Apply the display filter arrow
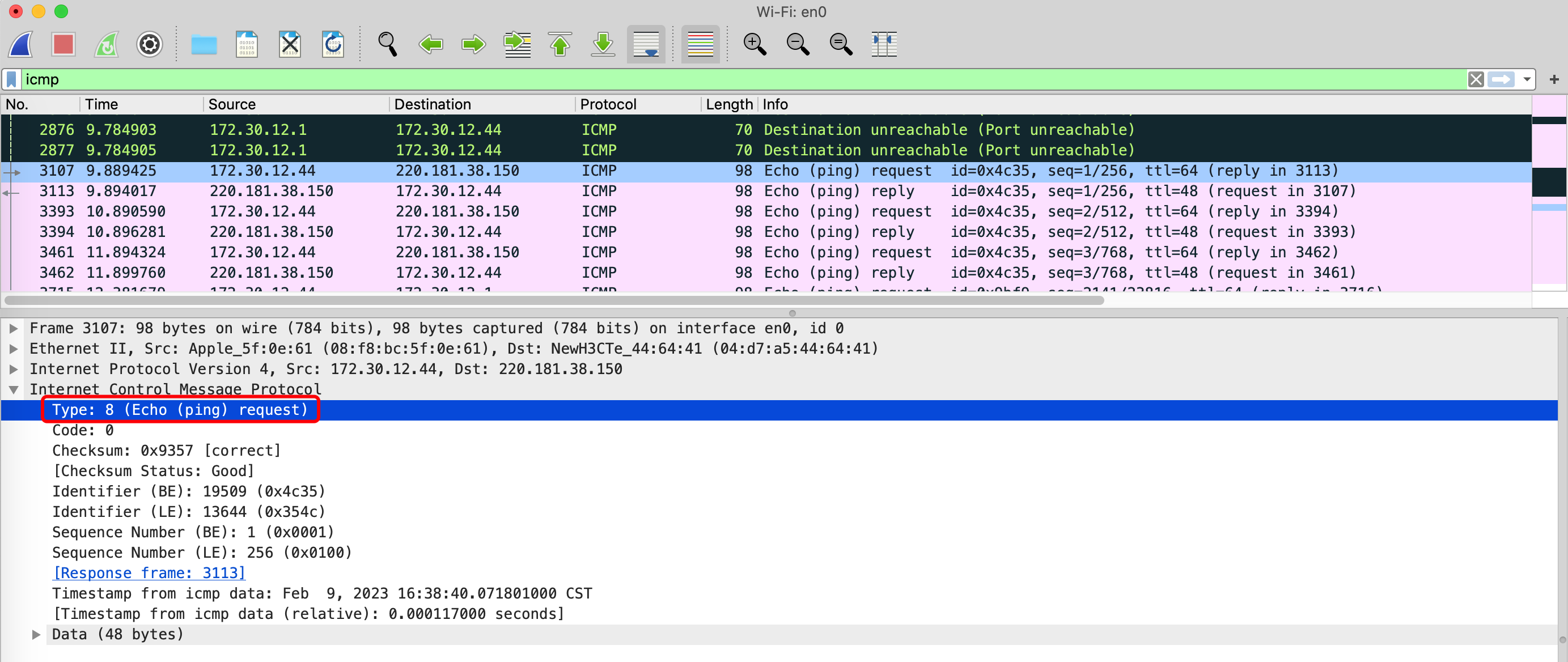This screenshot has height=662, width=1568. point(1501,80)
